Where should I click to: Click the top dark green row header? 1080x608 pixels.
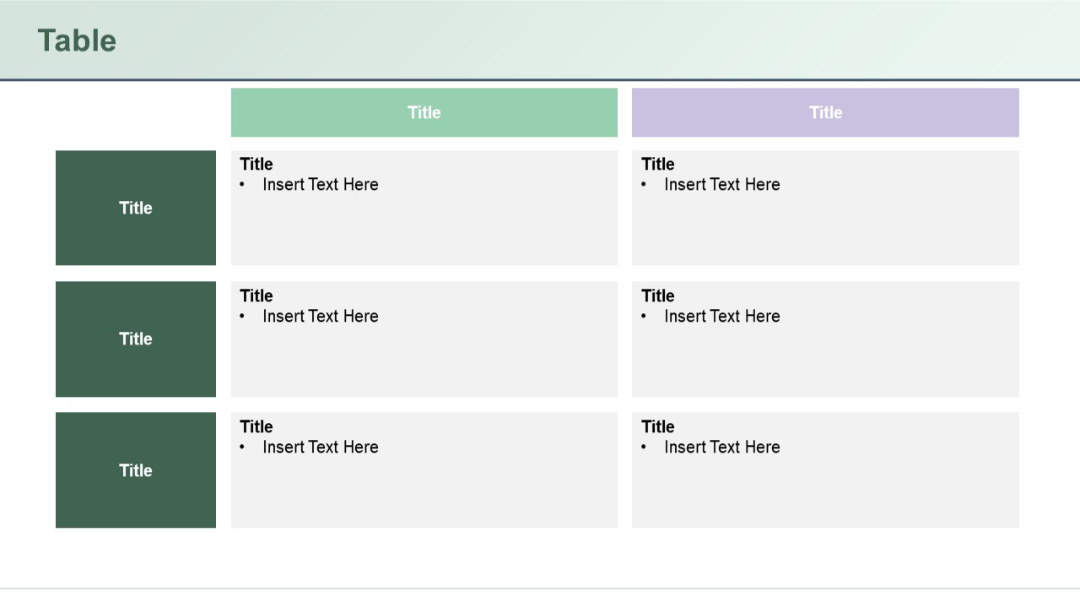tap(135, 207)
